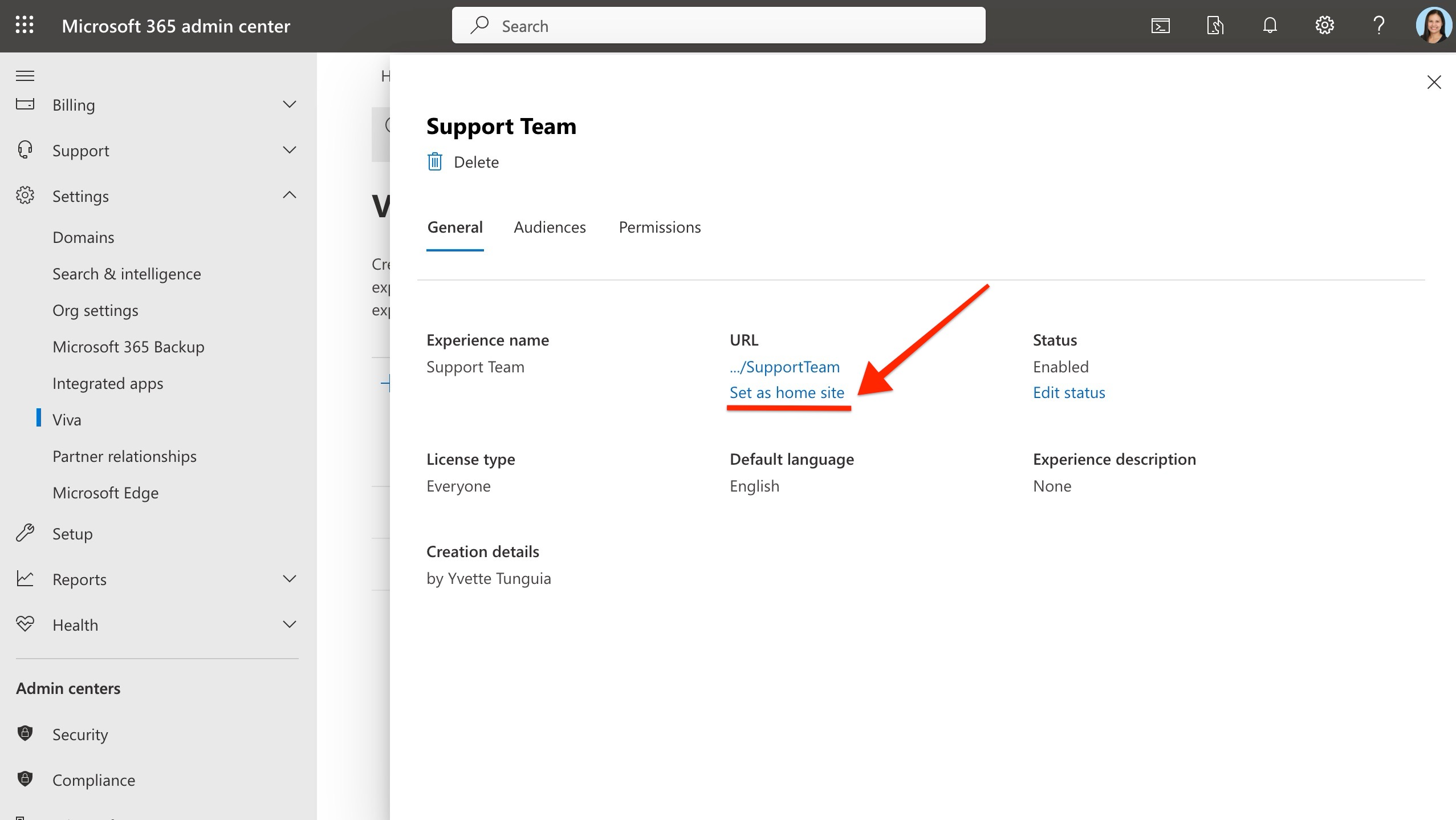
Task: Open the app launcher waffle icon
Action: pyautogui.click(x=25, y=25)
